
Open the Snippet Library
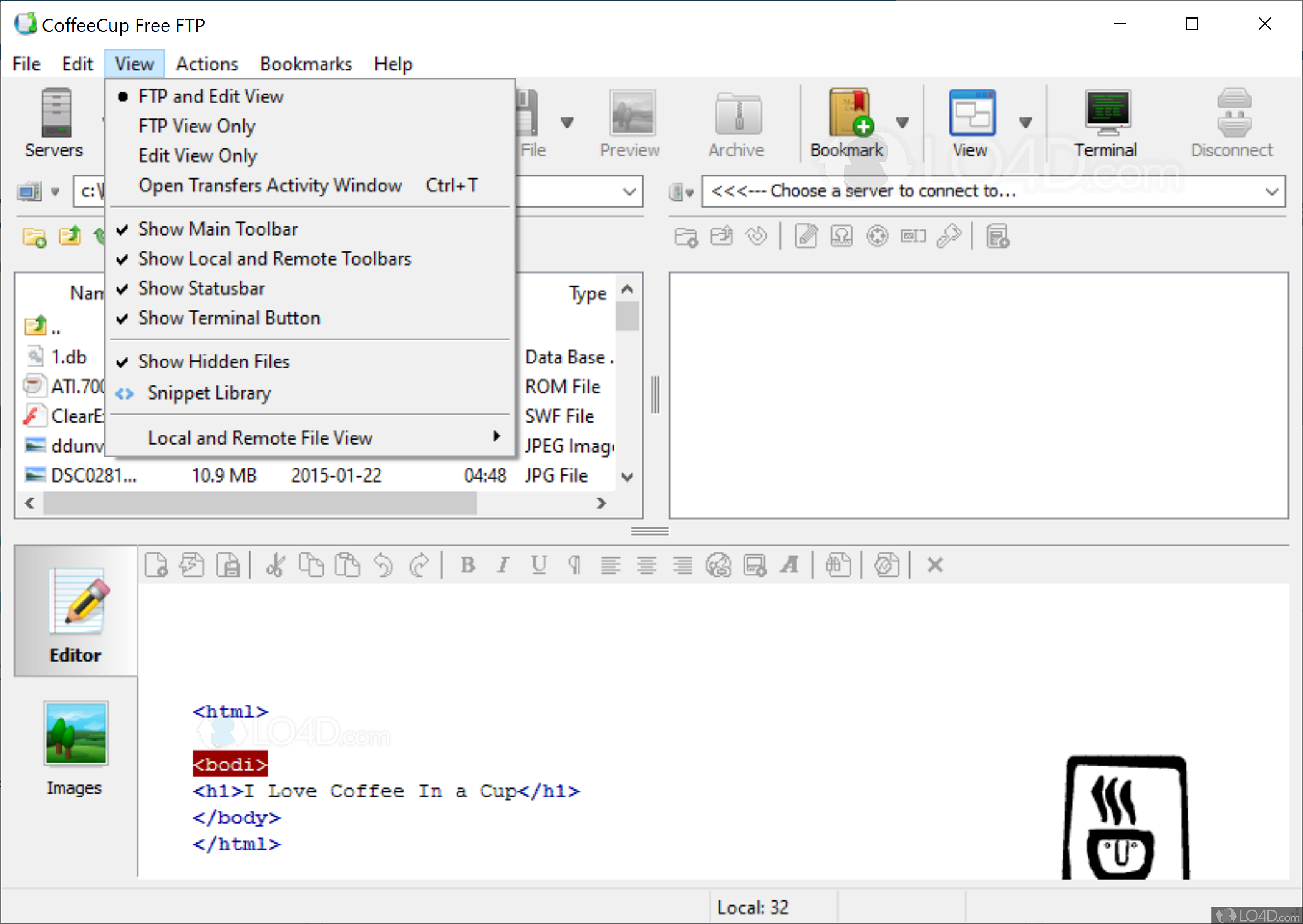[x=209, y=393]
